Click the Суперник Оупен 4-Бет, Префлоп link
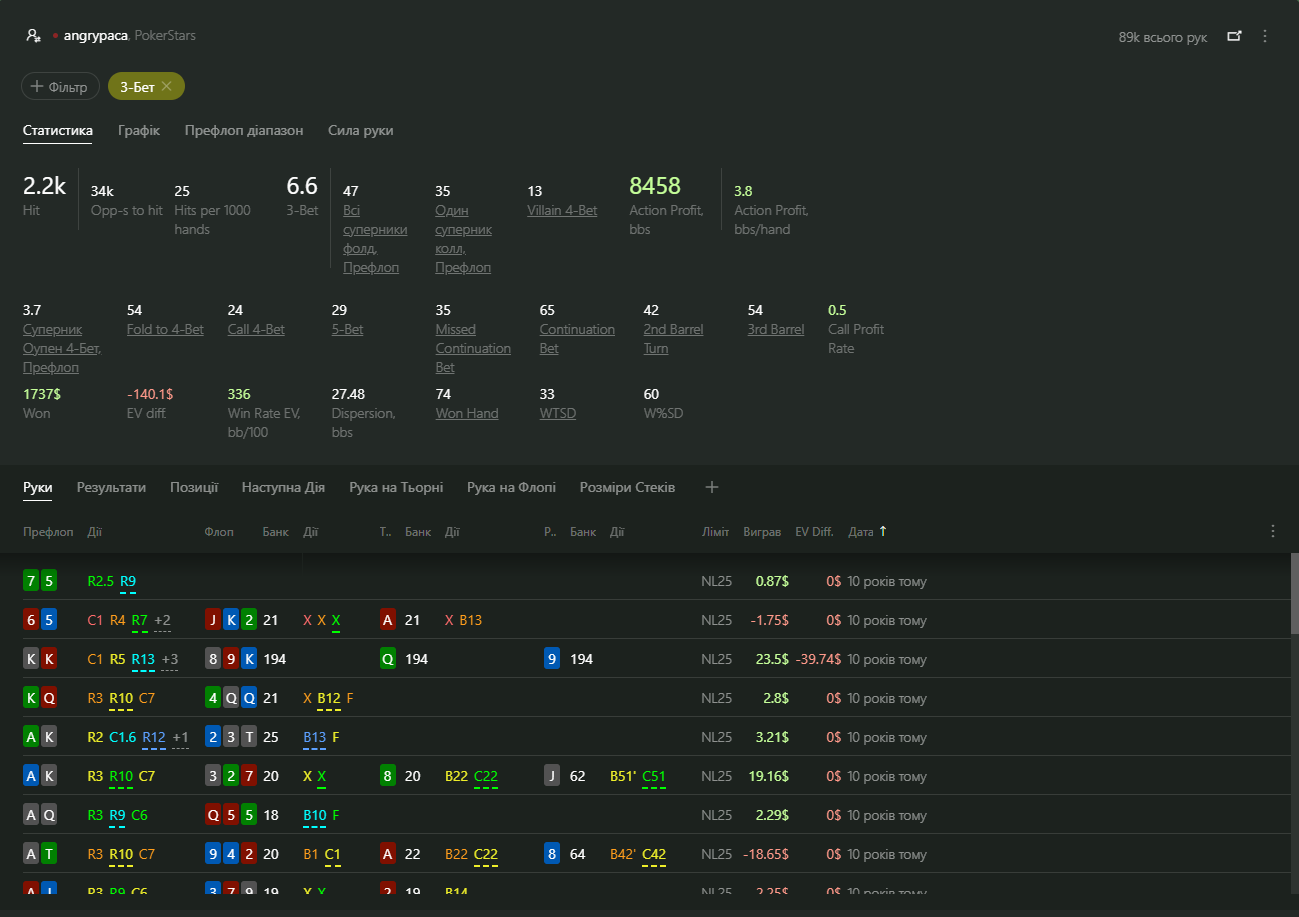This screenshot has height=917, width=1299. tap(62, 348)
